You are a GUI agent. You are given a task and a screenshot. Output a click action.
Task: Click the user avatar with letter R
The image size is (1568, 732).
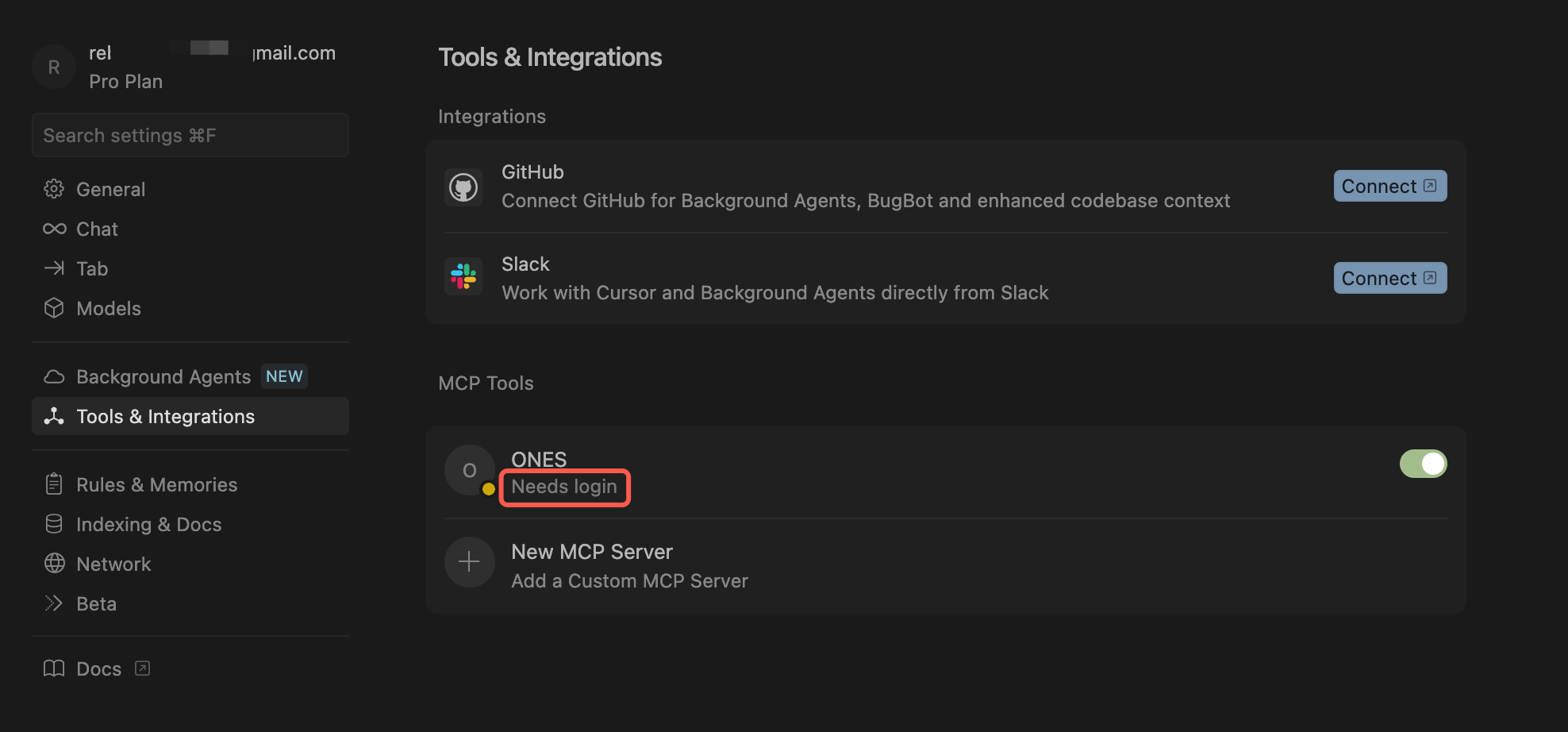pyautogui.click(x=54, y=67)
